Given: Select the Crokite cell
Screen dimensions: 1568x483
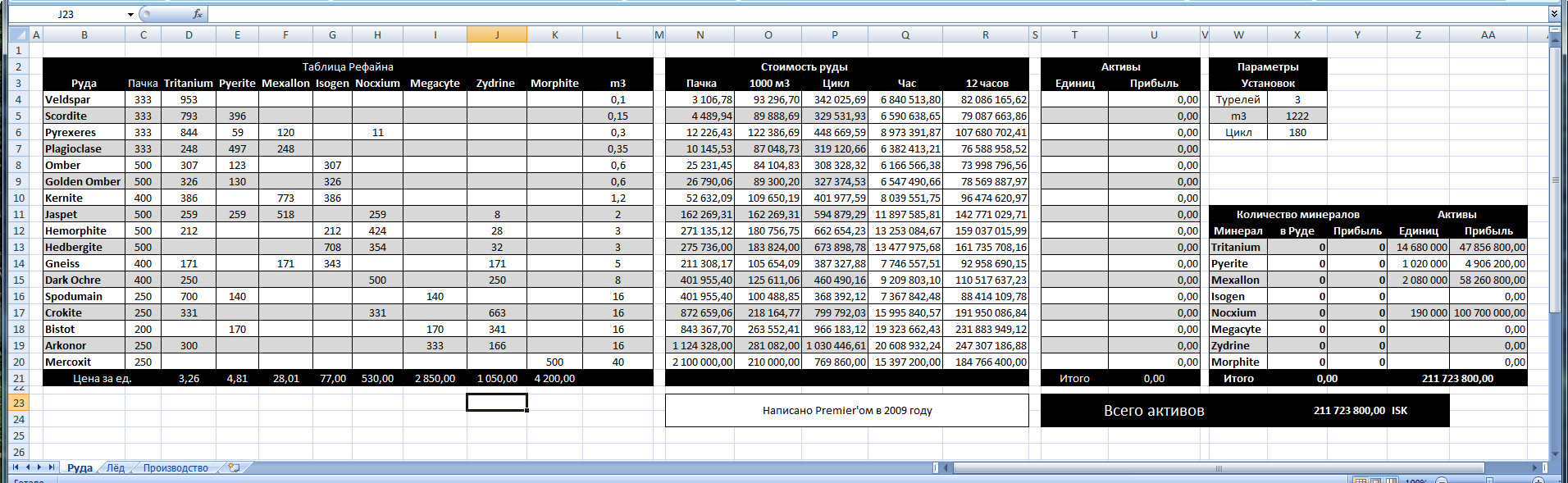Looking at the screenshot, I should 84,312.
